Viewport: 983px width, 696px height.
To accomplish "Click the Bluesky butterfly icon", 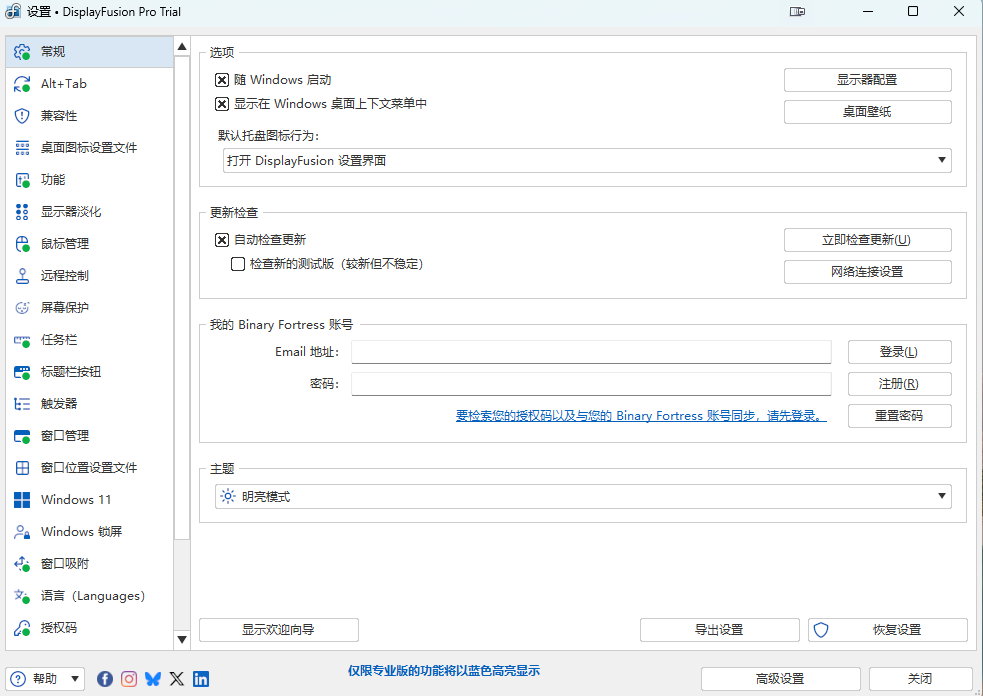I will point(153,679).
